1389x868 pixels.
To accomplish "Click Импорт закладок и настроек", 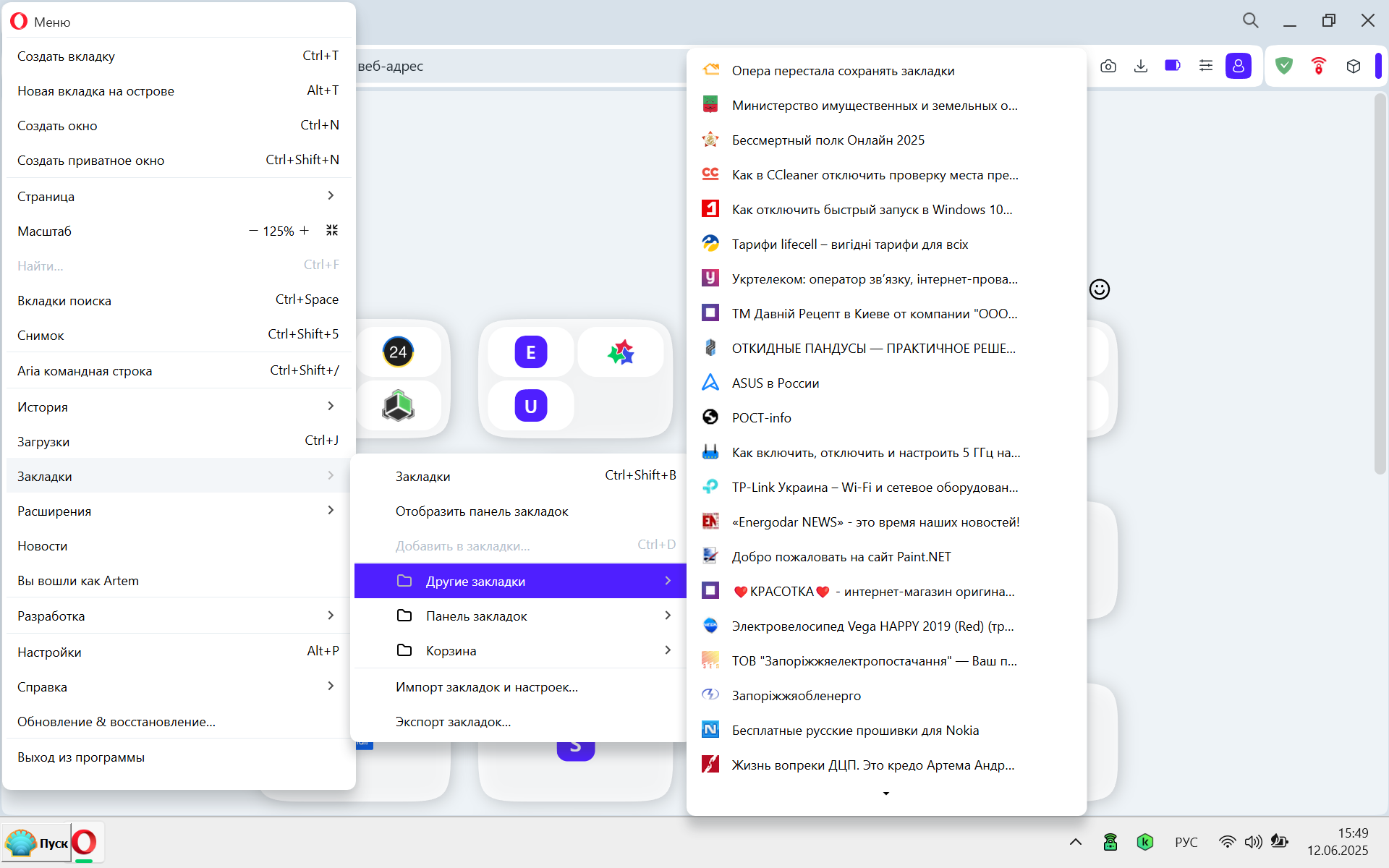I will [520, 686].
